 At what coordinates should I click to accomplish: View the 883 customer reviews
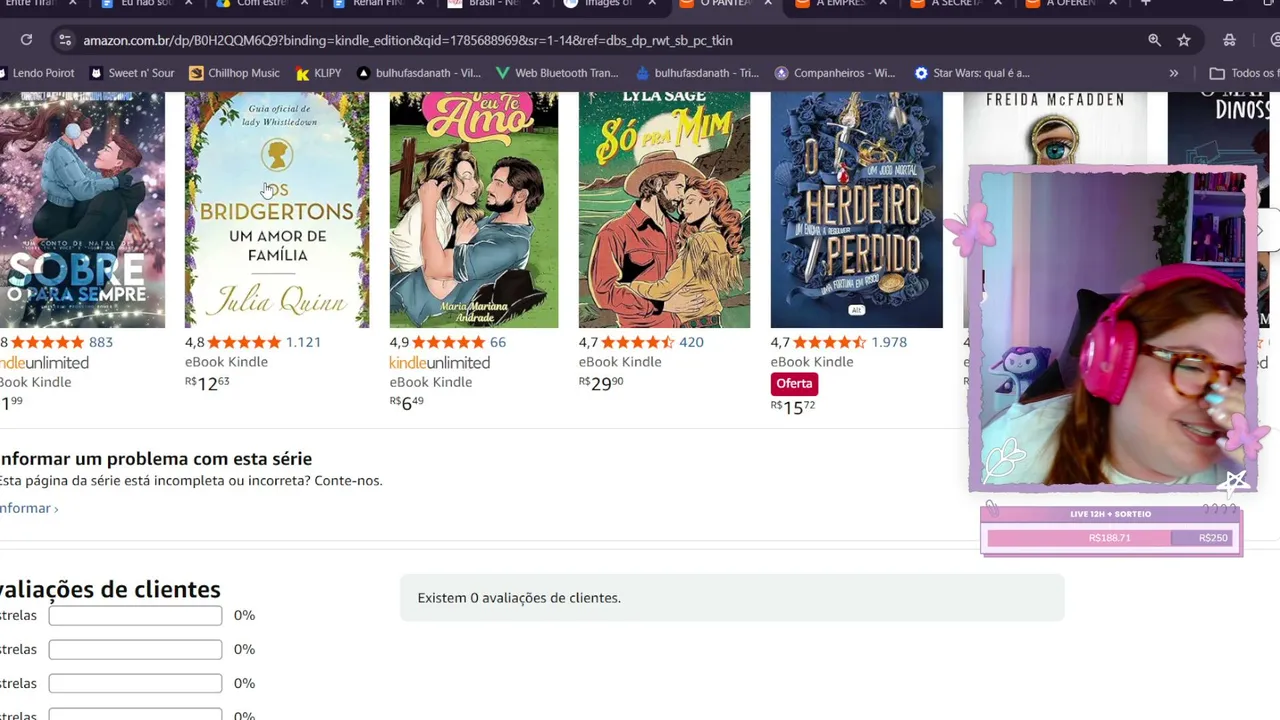click(x=101, y=342)
